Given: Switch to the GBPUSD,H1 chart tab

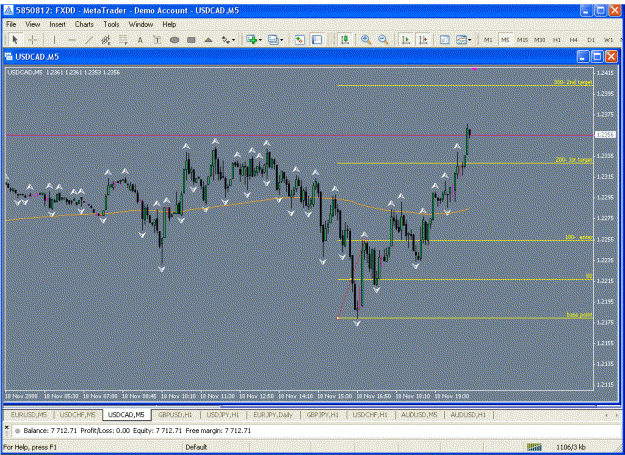Looking at the screenshot, I should [175, 415].
